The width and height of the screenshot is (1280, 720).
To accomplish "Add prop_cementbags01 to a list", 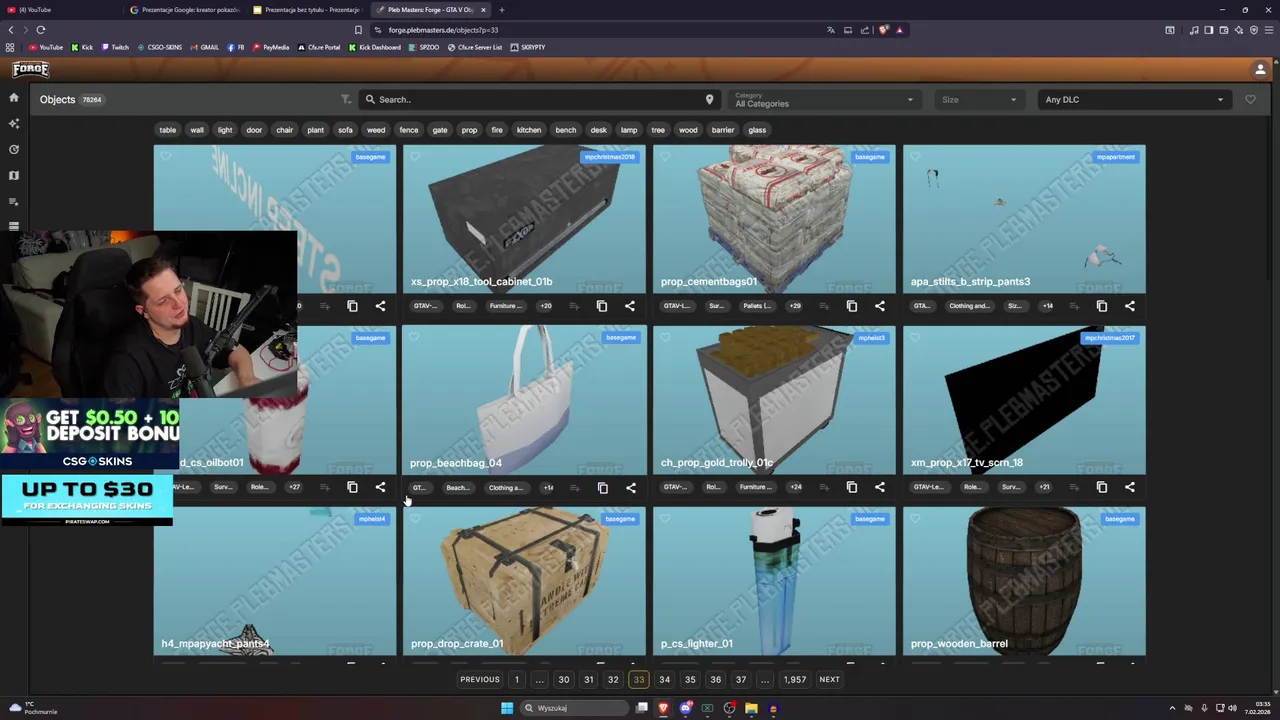I will (x=824, y=306).
